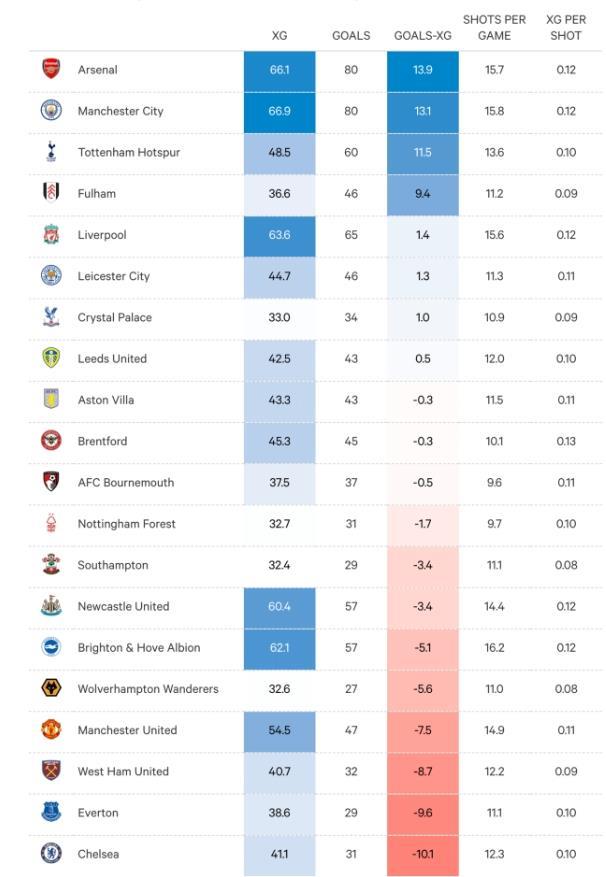
Task: Click the Brighton & Hove Albion crest
Action: 51,647
